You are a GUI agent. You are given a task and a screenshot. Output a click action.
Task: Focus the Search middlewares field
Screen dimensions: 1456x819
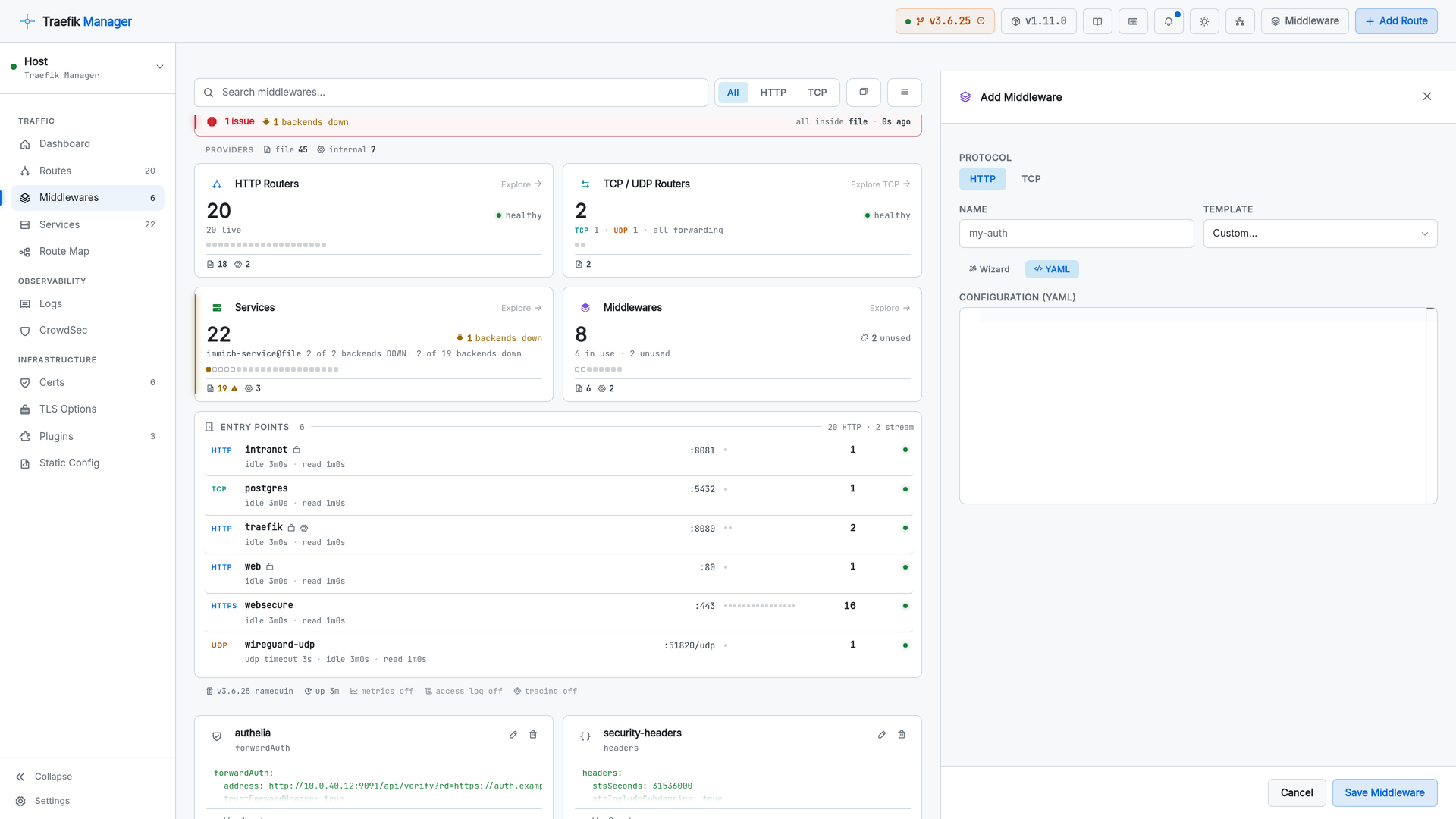pyautogui.click(x=451, y=93)
